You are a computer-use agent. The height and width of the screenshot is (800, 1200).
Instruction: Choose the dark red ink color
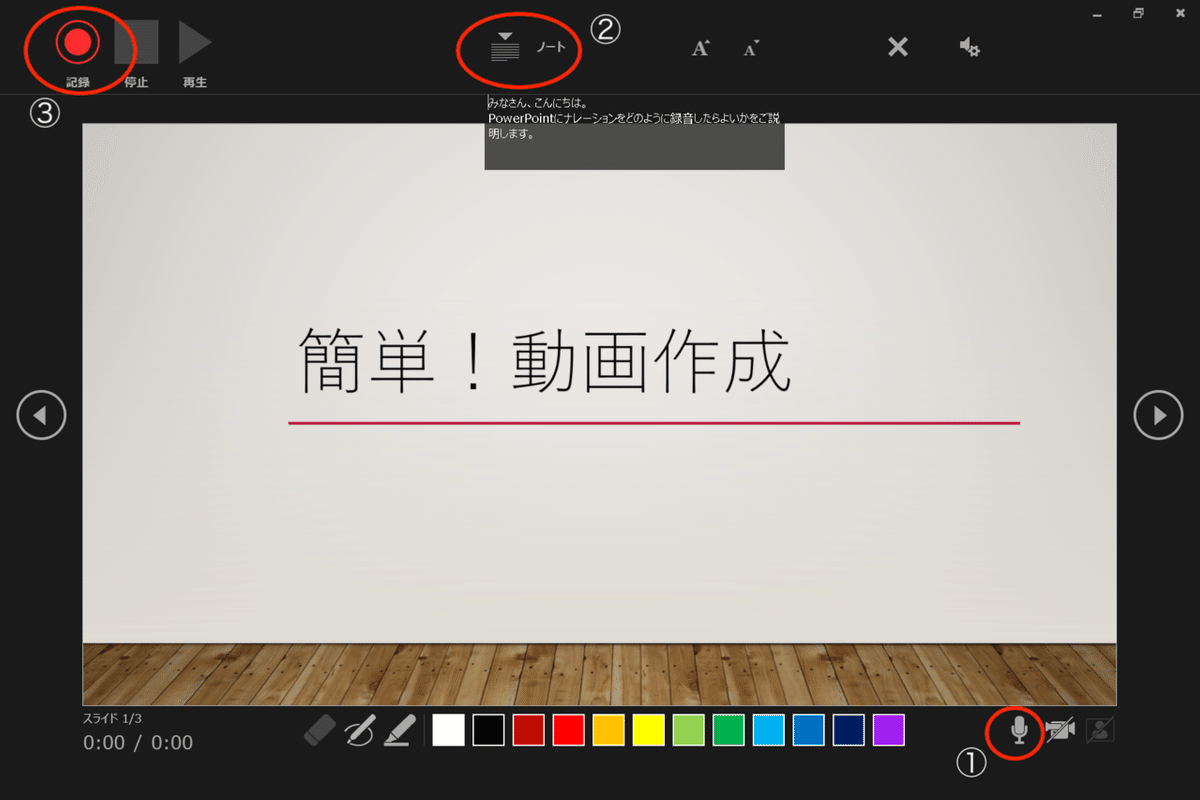point(528,730)
